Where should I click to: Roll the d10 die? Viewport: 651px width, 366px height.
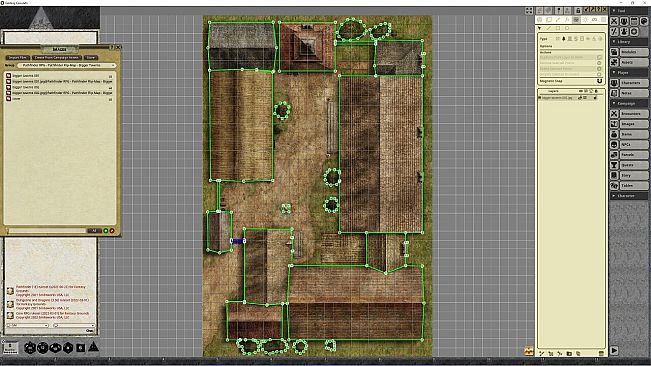56,347
